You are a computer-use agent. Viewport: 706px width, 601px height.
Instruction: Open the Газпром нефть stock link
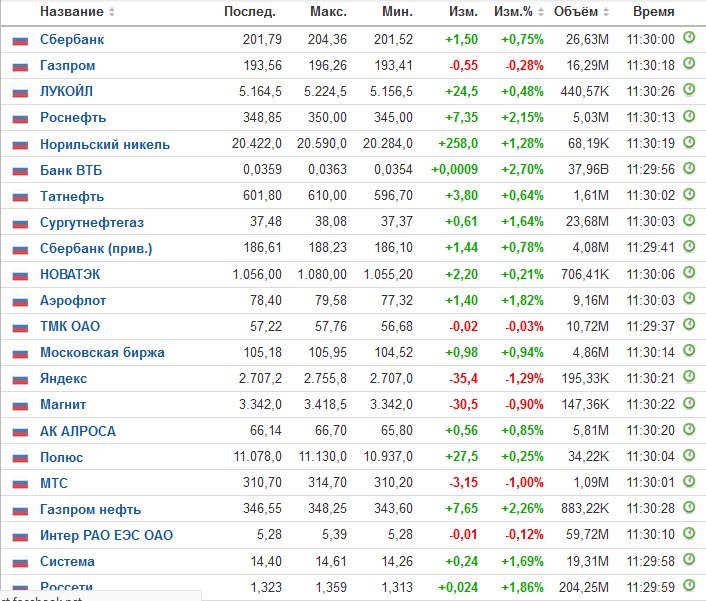point(91,509)
